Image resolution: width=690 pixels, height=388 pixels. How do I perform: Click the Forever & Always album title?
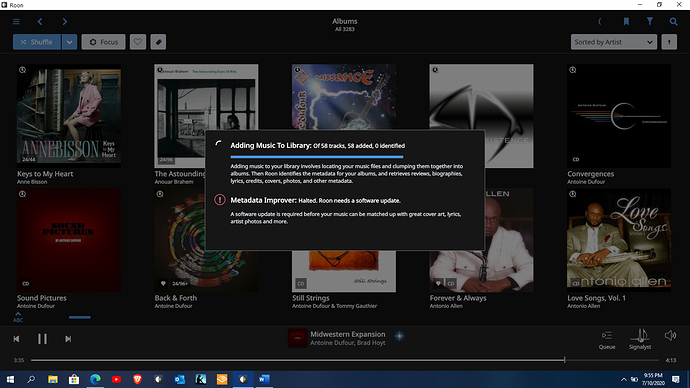[x=458, y=298]
